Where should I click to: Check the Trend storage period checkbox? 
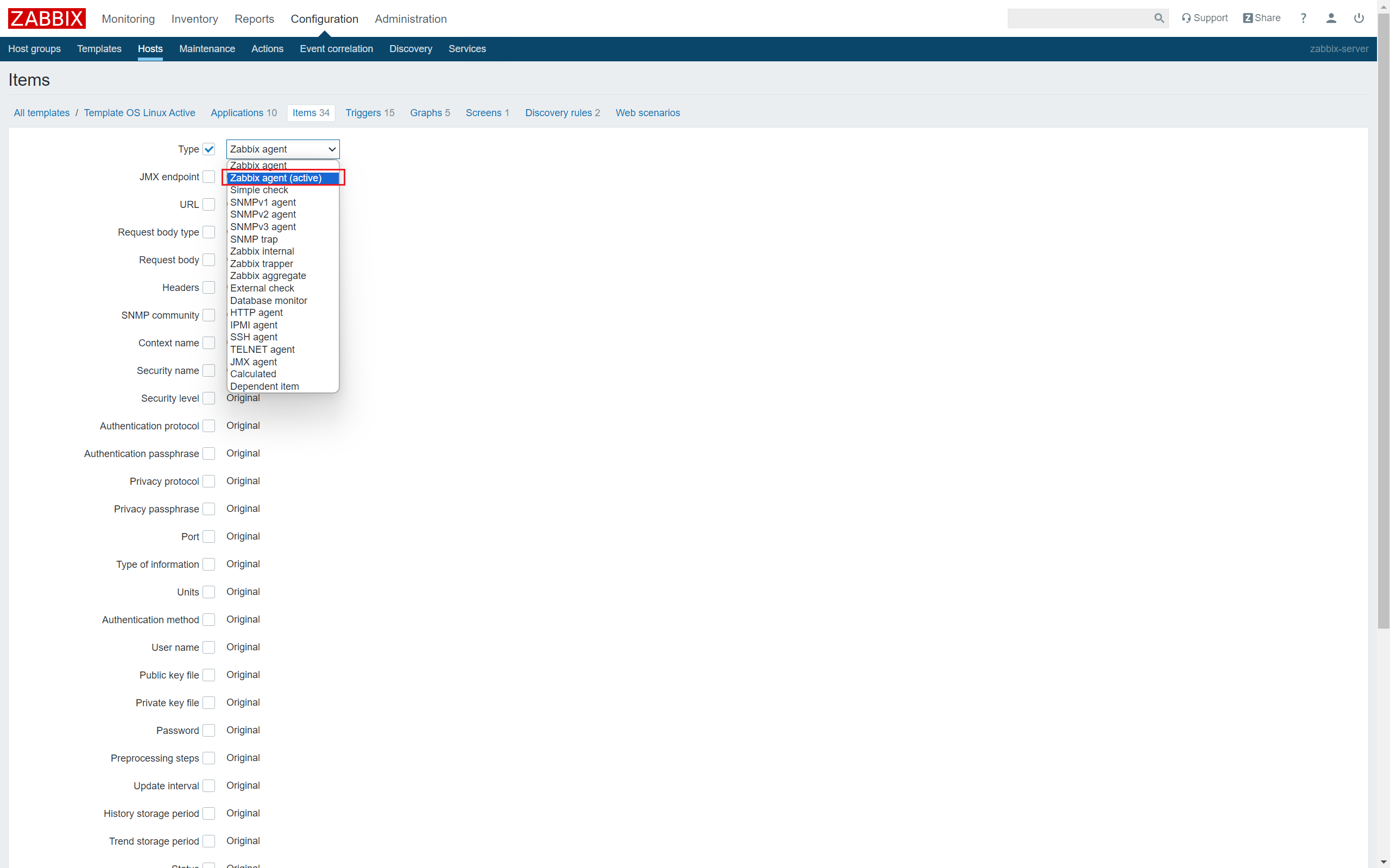[209, 841]
